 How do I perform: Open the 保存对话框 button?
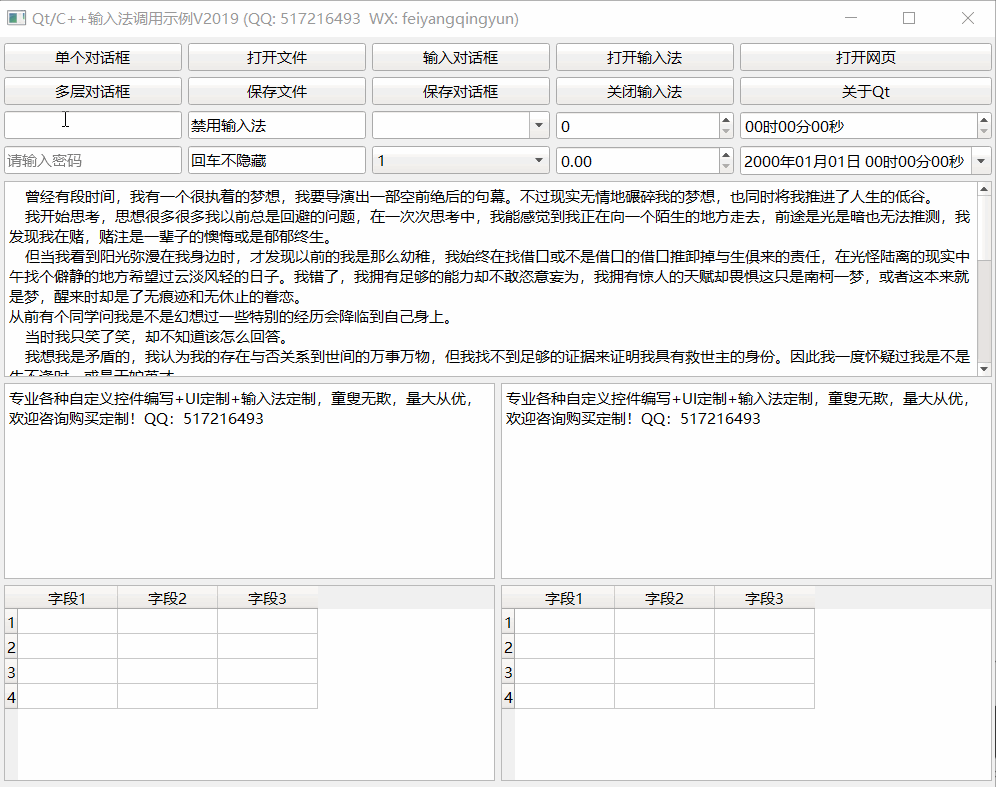[461, 91]
